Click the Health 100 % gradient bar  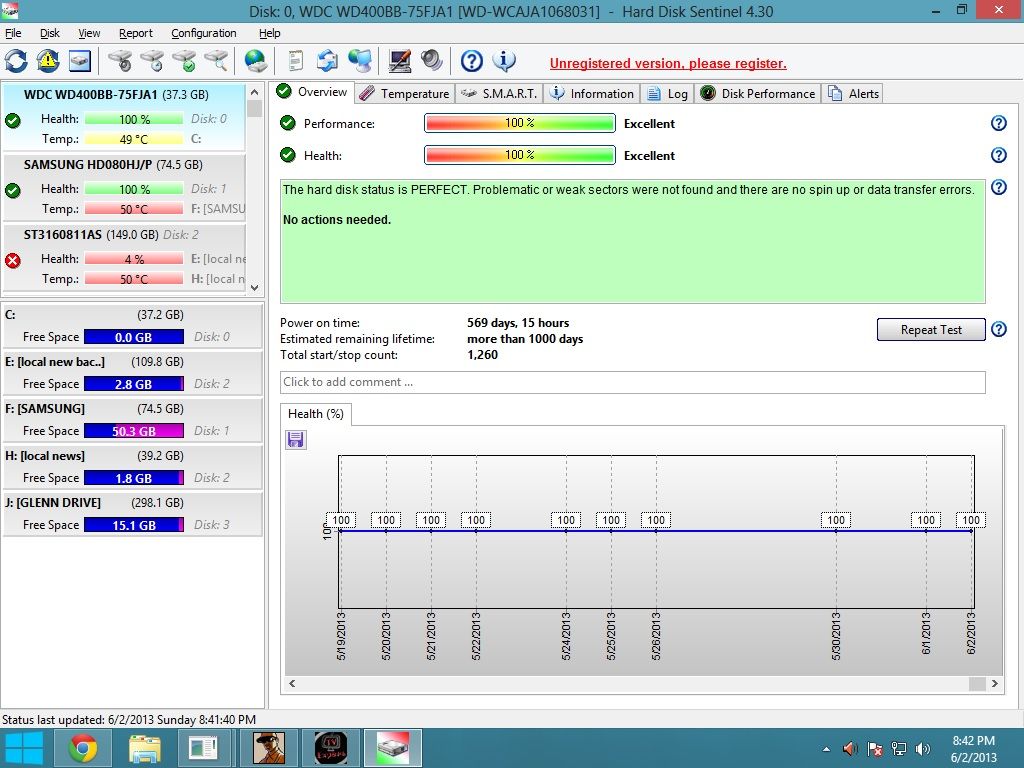(x=520, y=155)
